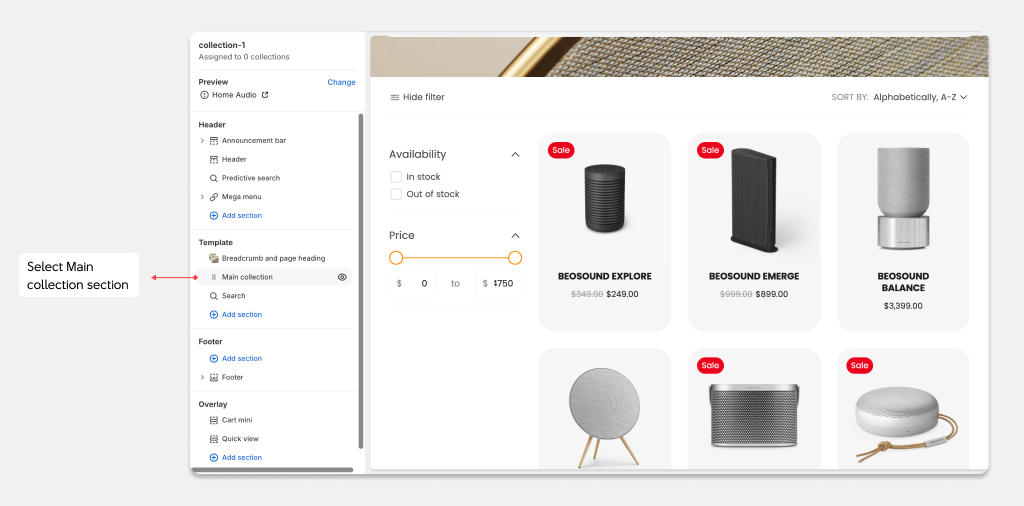Viewport: 1024px width, 506px height.
Task: Check the In stock checkbox
Action: click(x=396, y=177)
